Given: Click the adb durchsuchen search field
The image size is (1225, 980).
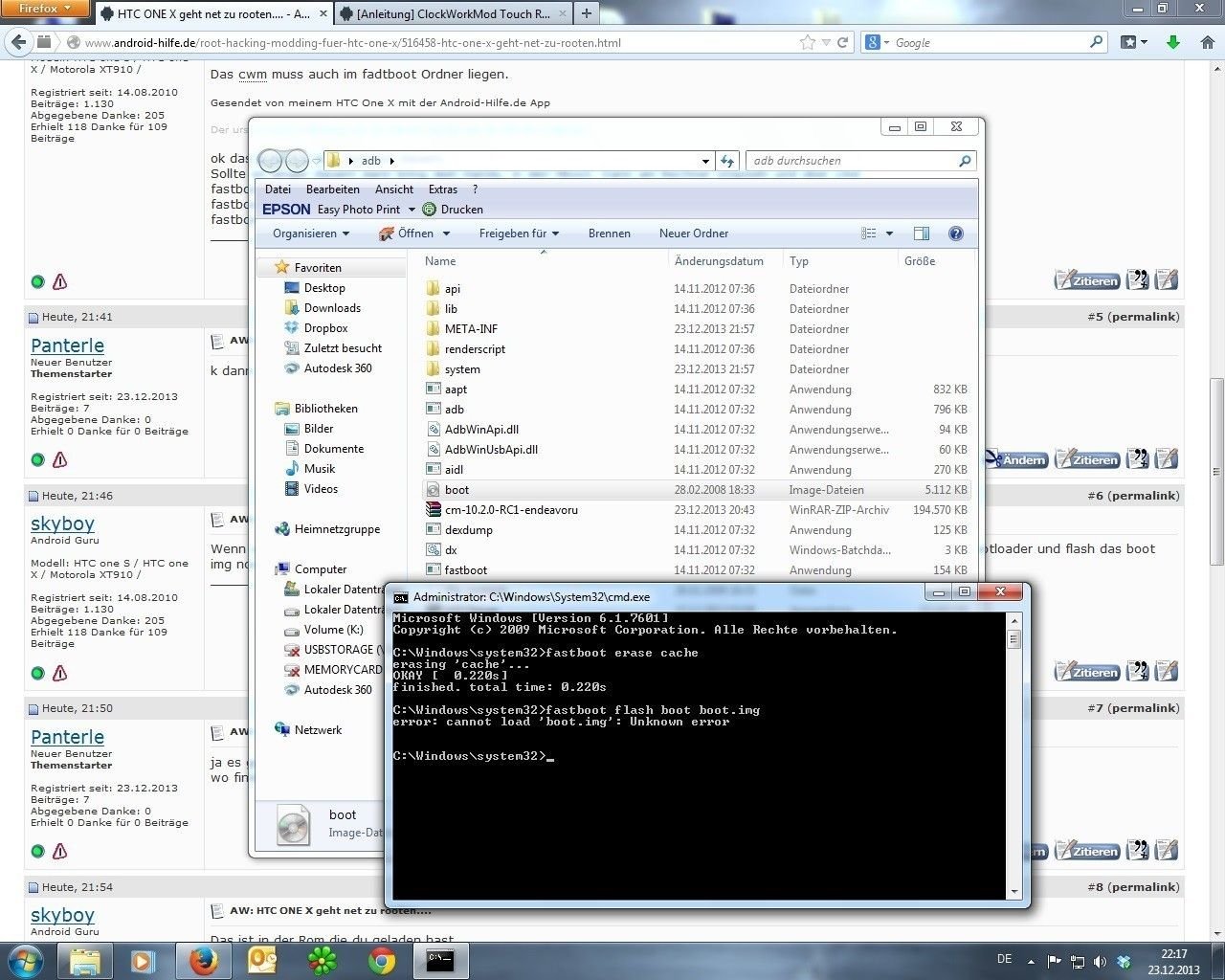Looking at the screenshot, I should tap(852, 161).
